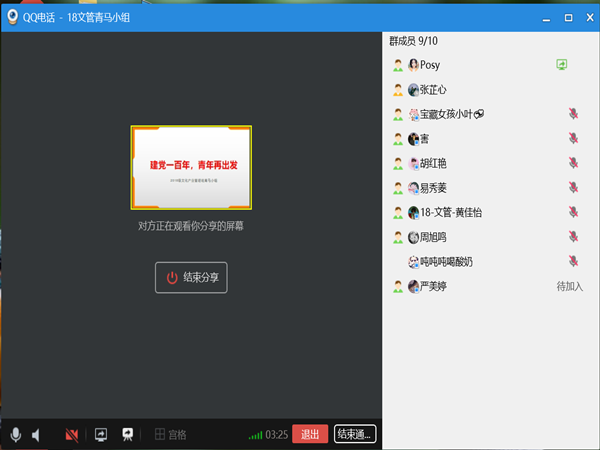Switch to 宫格 grid view

(170, 435)
